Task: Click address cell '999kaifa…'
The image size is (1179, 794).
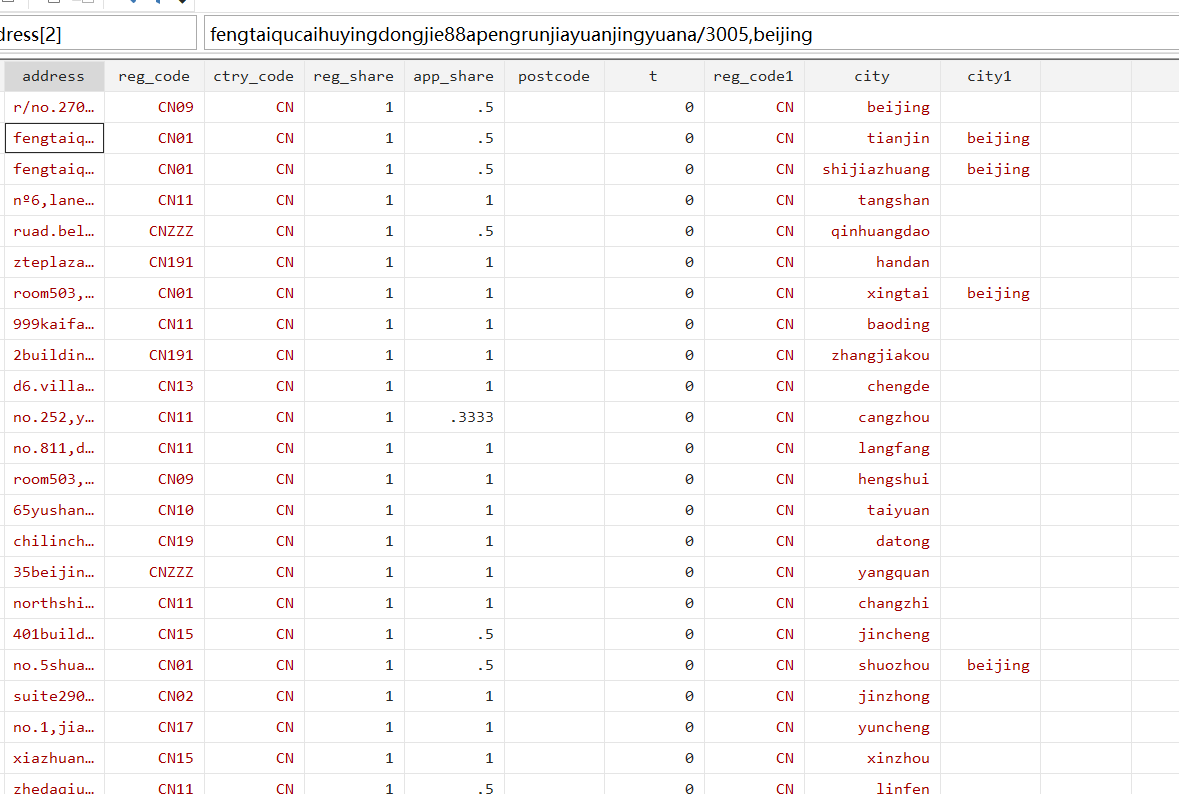Action: click(x=54, y=324)
